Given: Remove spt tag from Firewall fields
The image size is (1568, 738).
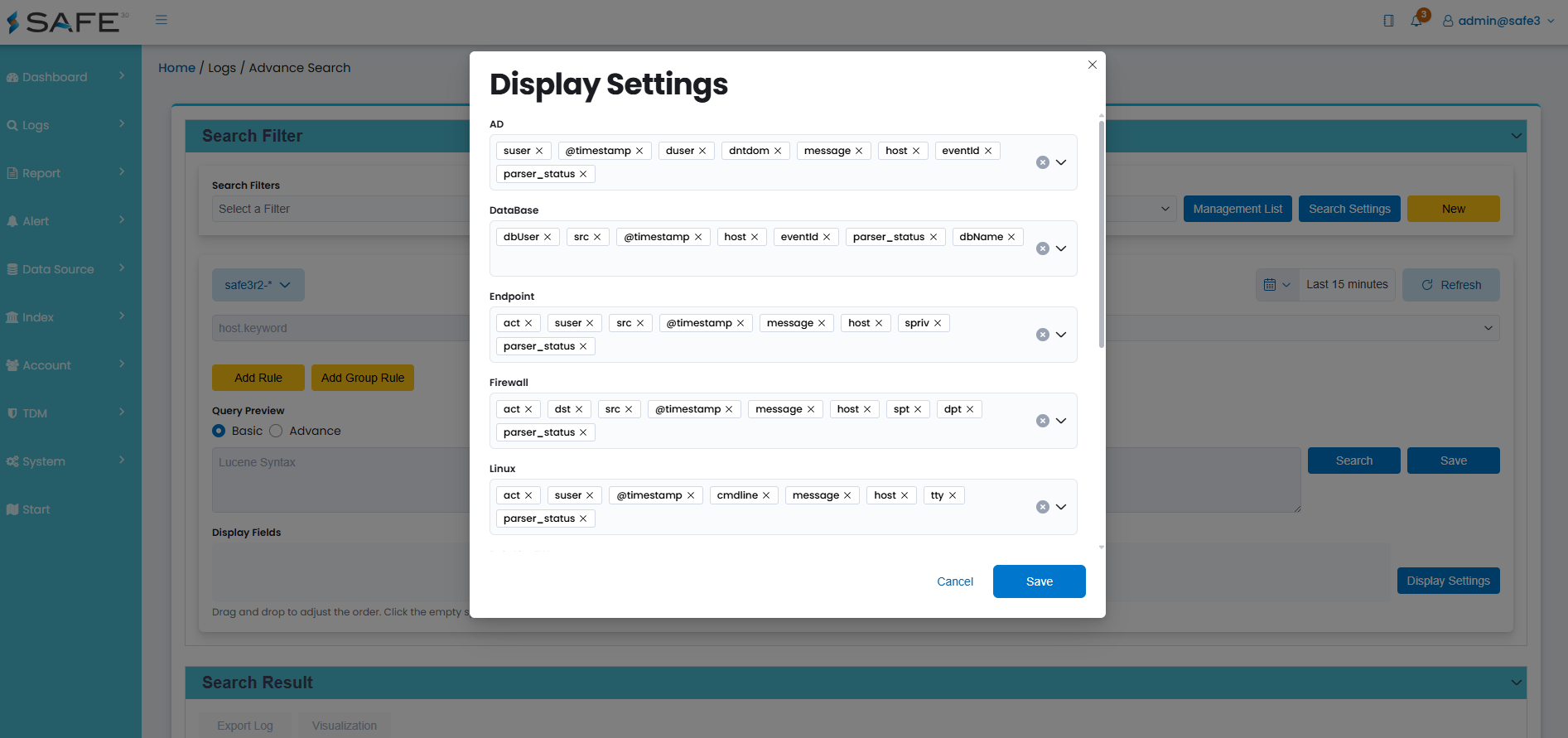Looking at the screenshot, I should (918, 409).
